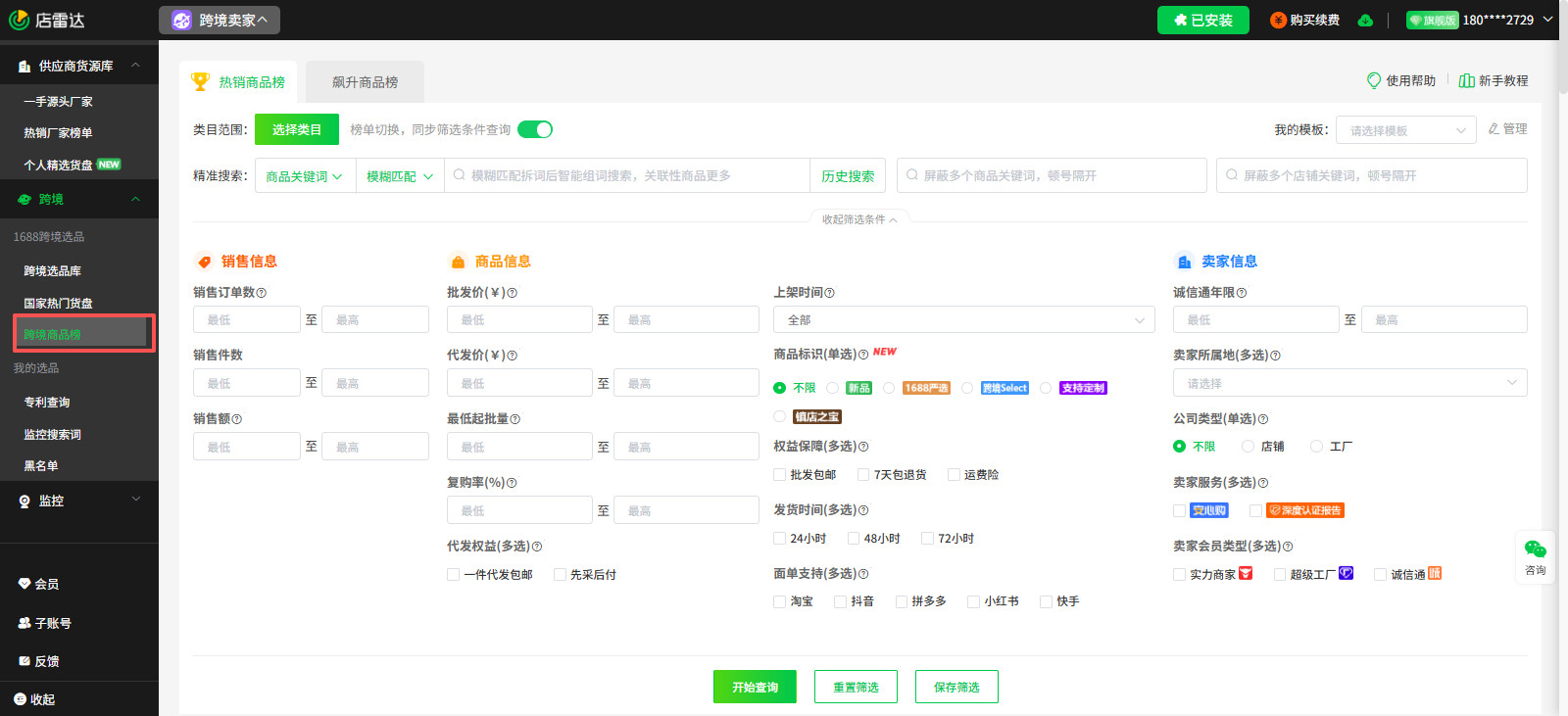This screenshot has width=1568, height=716.
Task: Open 跨境选品库 in sidebar
Action: click(x=53, y=270)
